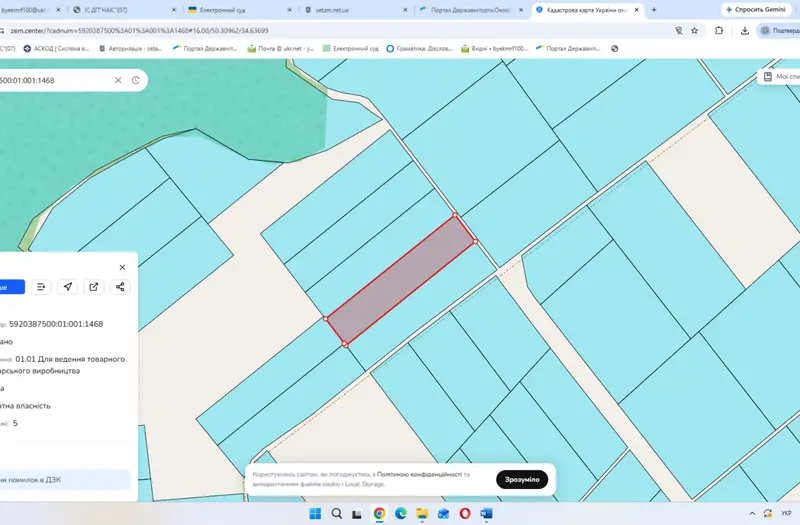Open parcel details list icon button

click(41, 287)
